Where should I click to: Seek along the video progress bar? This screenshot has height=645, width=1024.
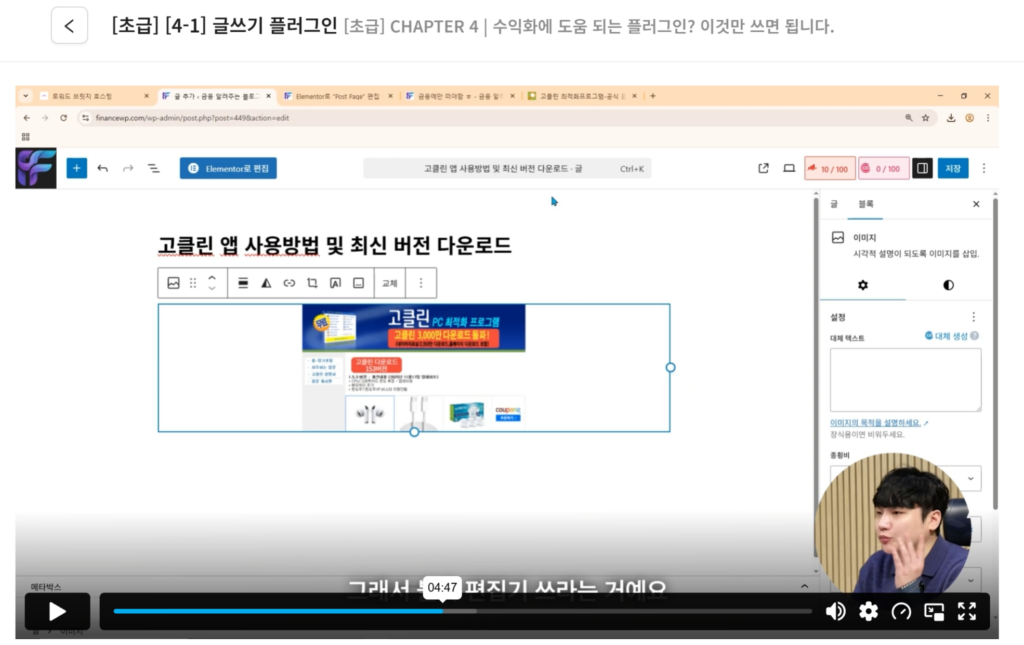[x=462, y=611]
